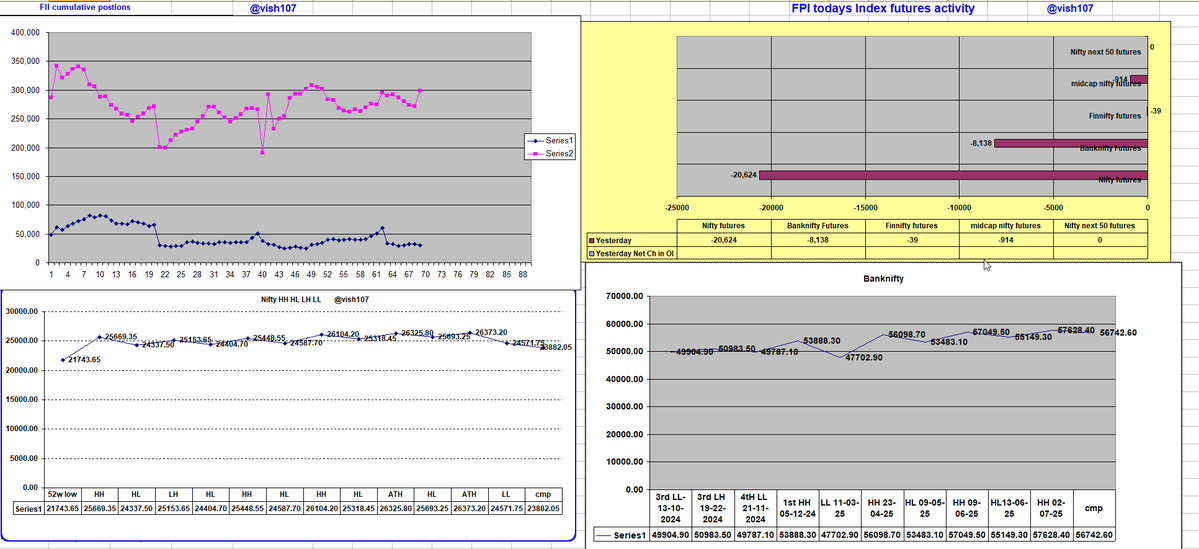The width and height of the screenshot is (1199, 549).
Task: Select the short midcap nifty futures bar
Action: [x=1139, y=79]
